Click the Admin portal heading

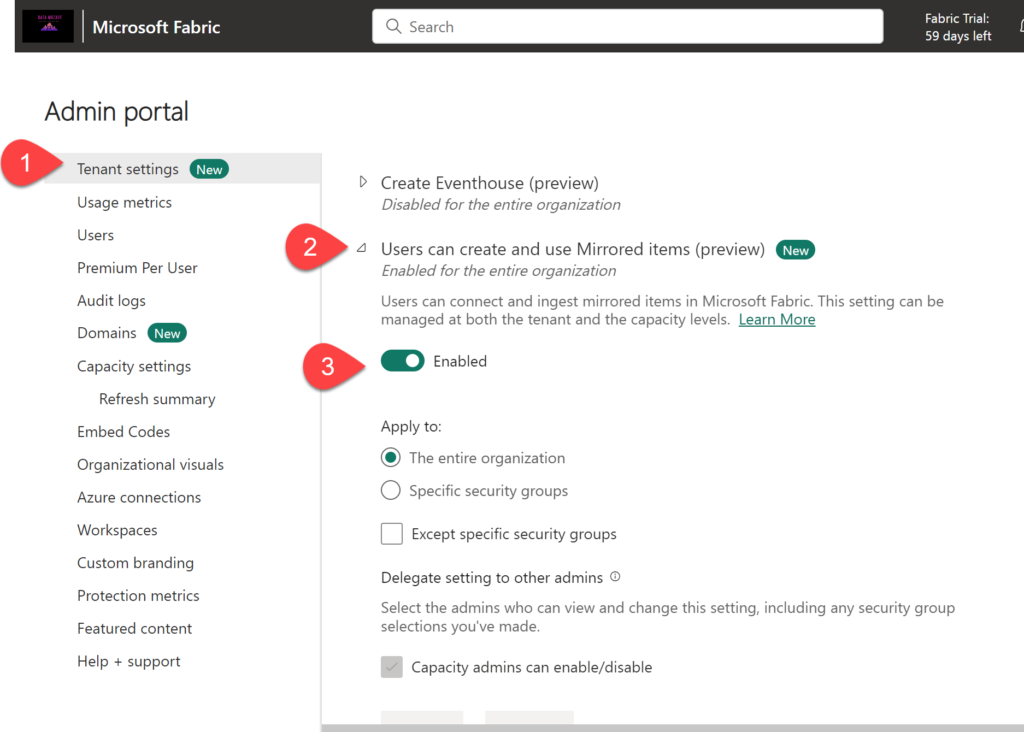(116, 112)
